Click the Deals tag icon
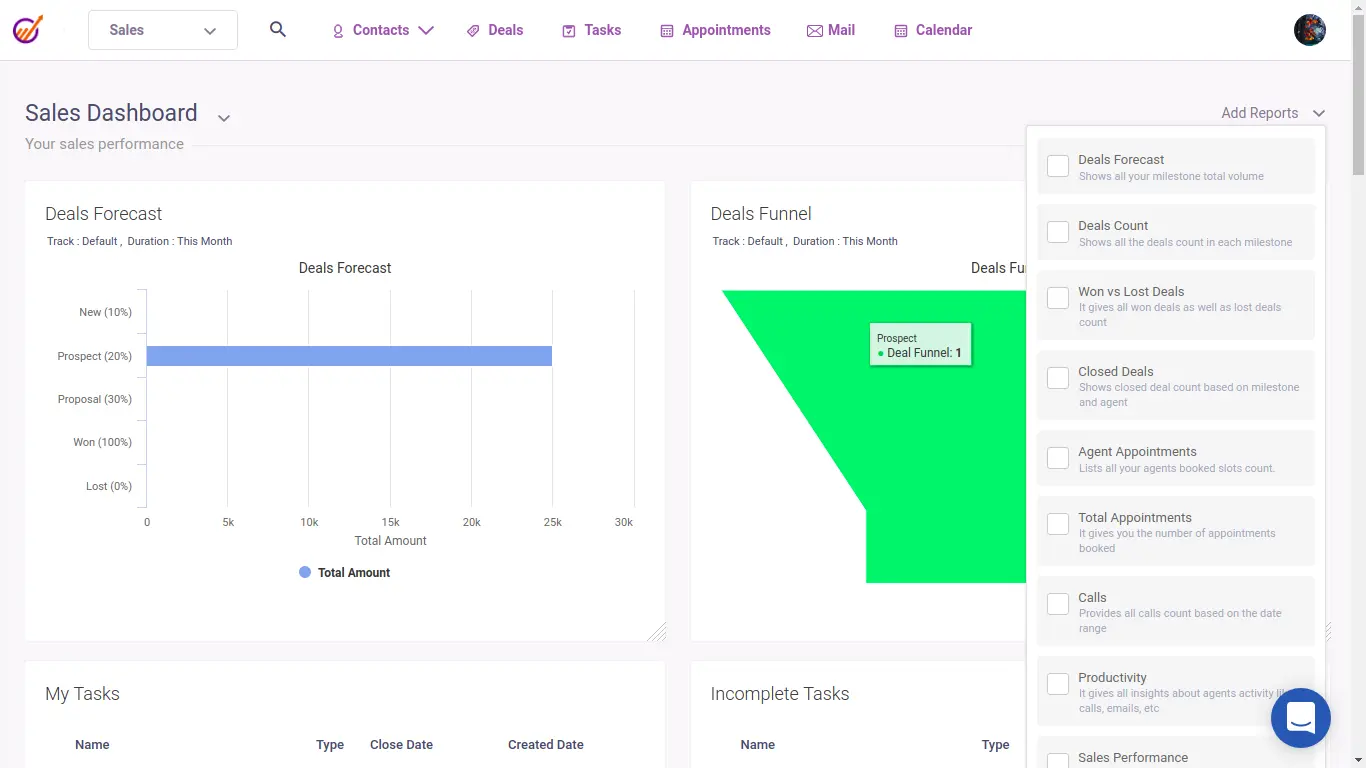 [x=473, y=30]
